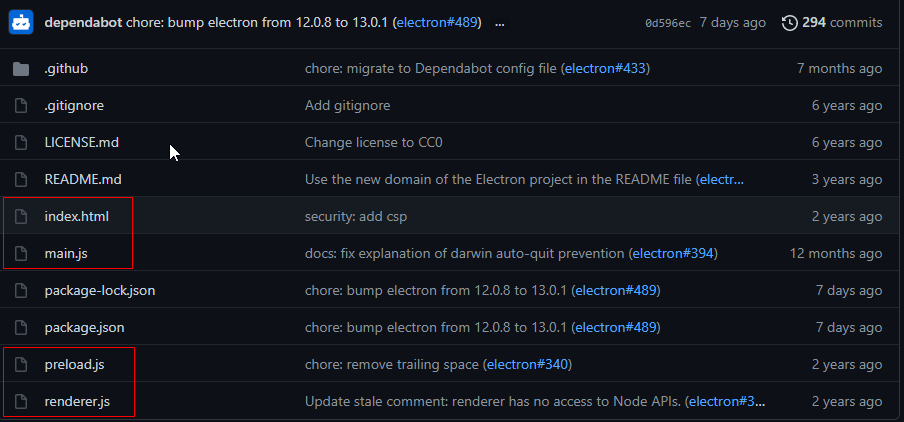Open the dependabot author link

(x=83, y=22)
